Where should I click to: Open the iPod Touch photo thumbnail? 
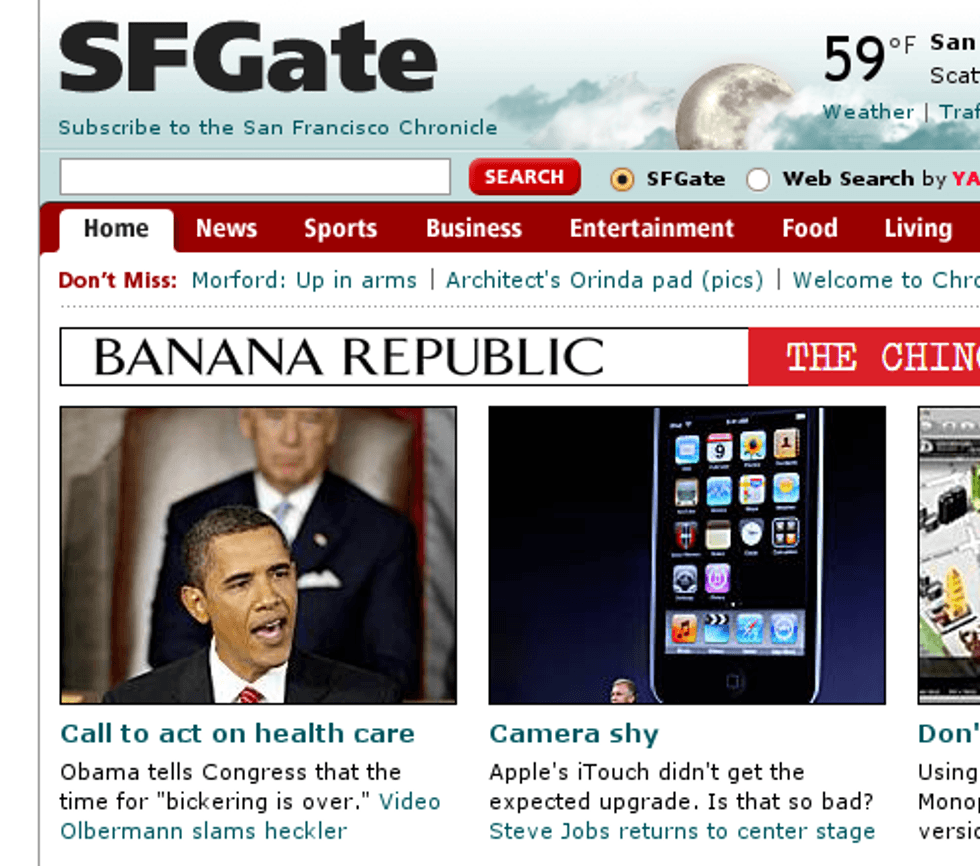coord(687,555)
